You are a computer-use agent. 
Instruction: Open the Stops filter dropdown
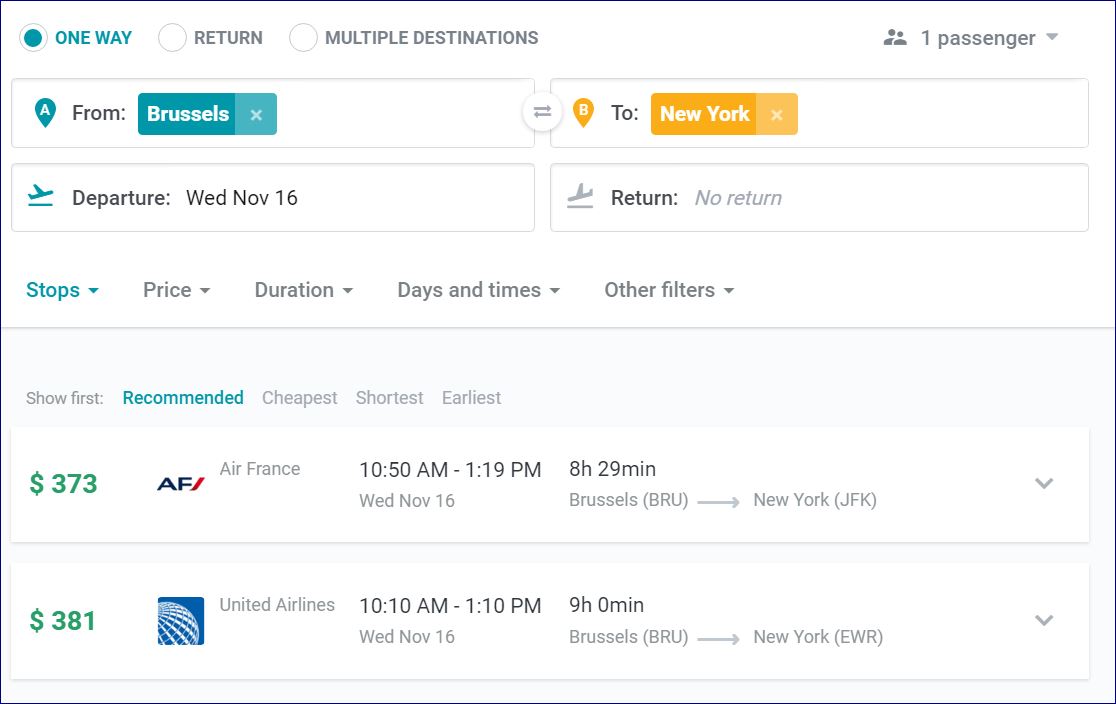62,290
